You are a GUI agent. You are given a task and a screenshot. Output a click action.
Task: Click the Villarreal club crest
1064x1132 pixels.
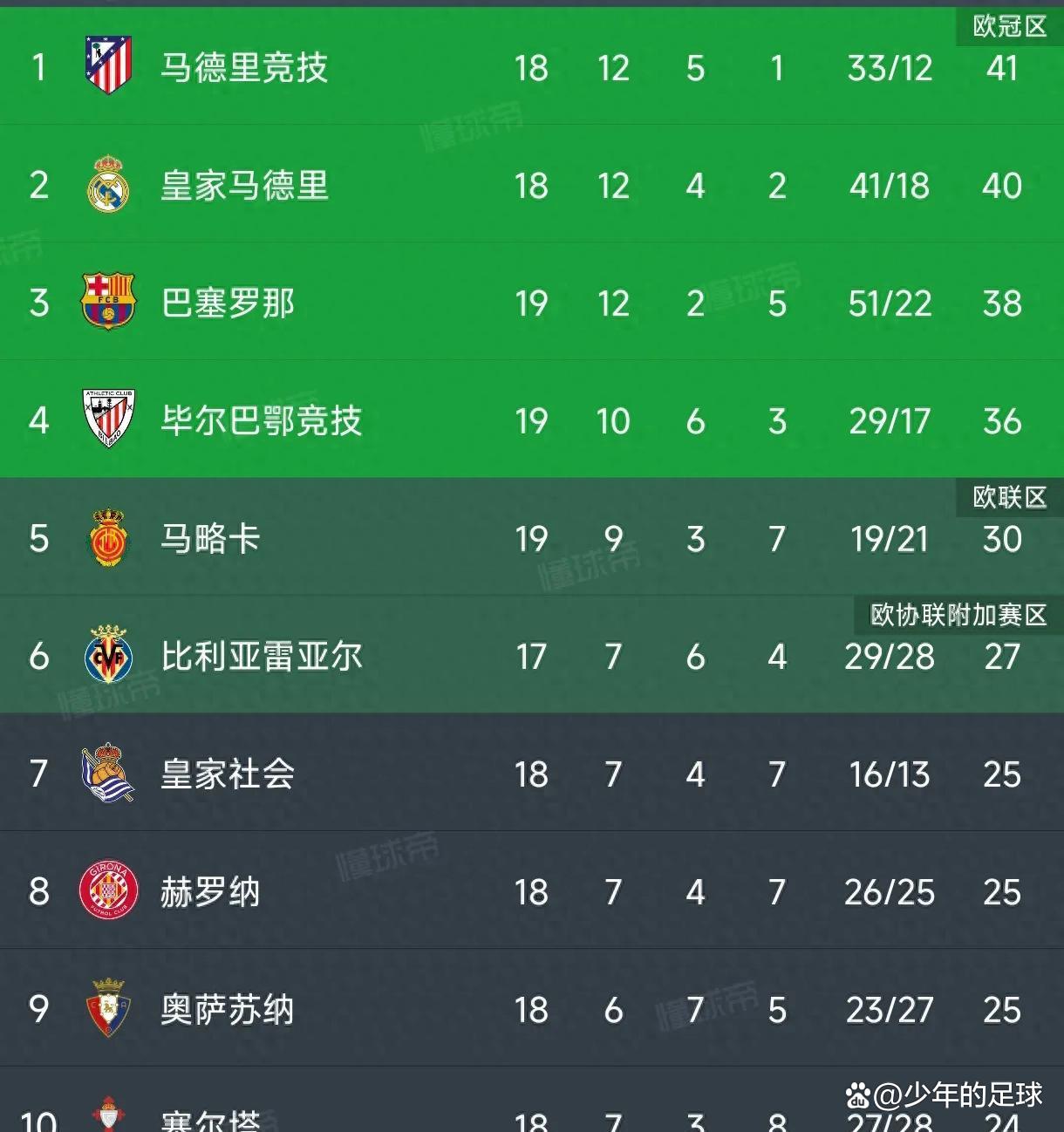pos(108,655)
